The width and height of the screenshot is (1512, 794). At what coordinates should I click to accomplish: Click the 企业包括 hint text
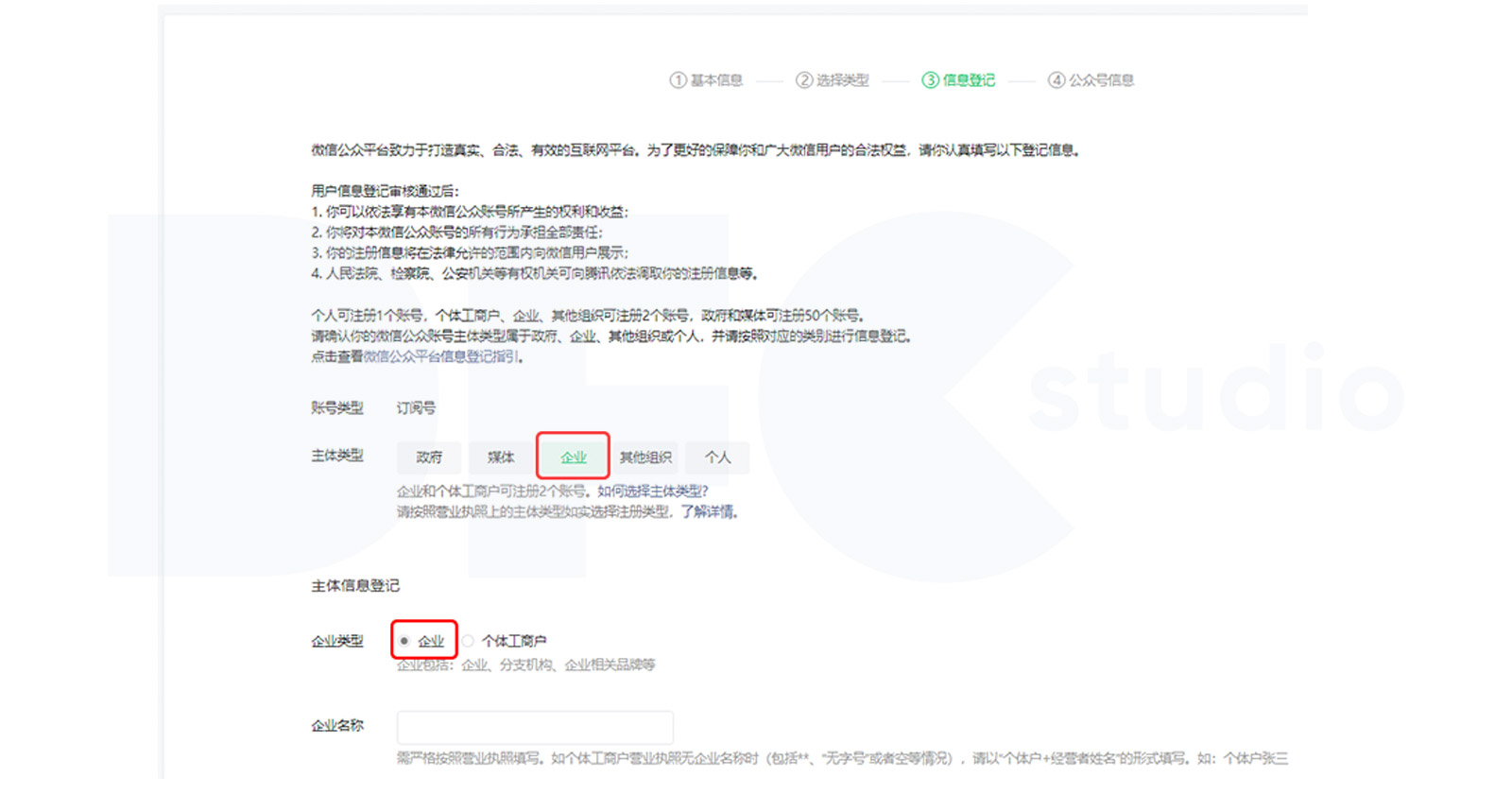pyautogui.click(x=525, y=665)
